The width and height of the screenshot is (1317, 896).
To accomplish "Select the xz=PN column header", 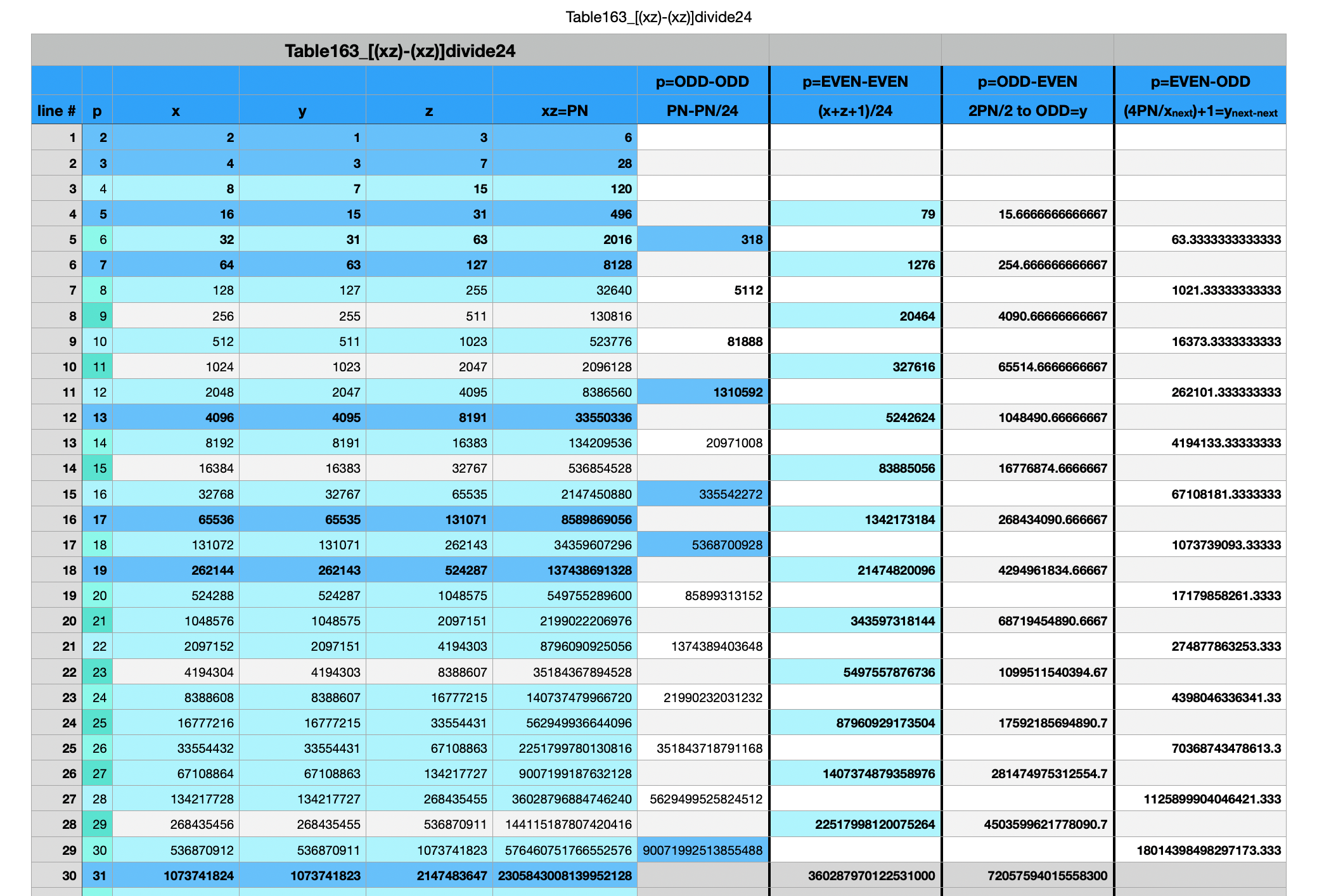I will pos(564,111).
